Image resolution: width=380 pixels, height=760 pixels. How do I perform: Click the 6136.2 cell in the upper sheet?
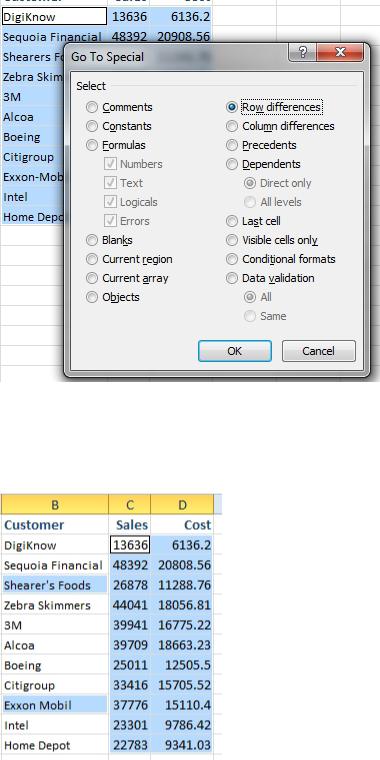[x=181, y=16]
